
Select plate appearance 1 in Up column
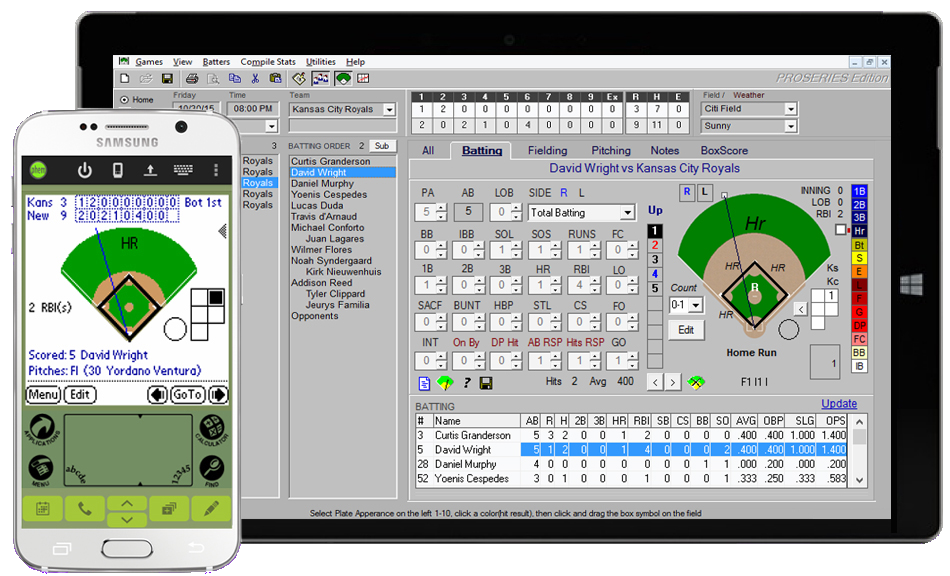[654, 230]
